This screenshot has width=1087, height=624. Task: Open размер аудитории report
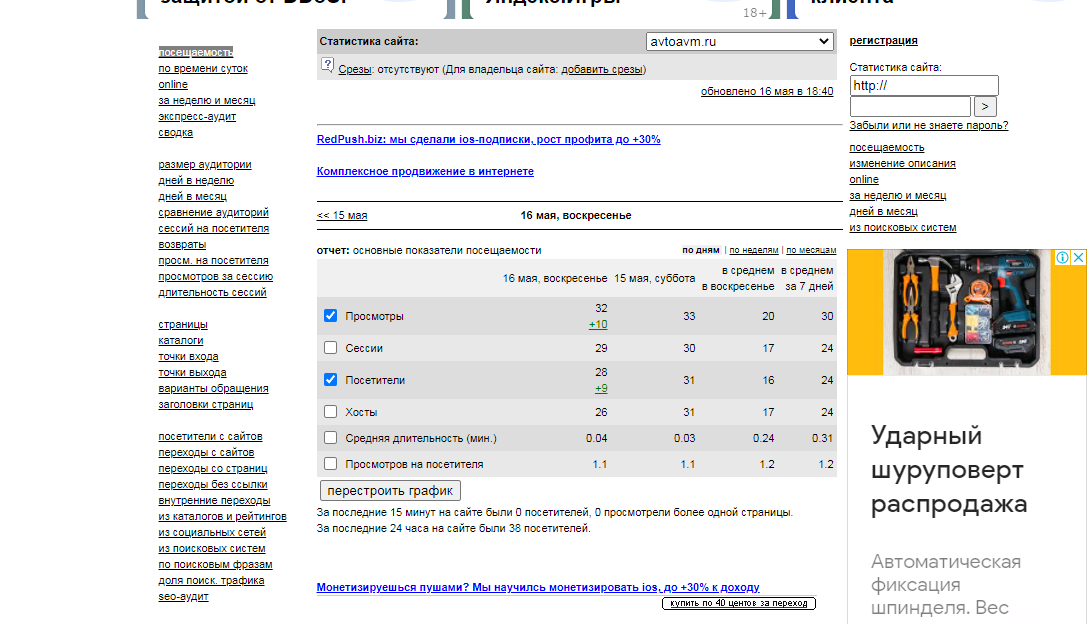point(205,164)
